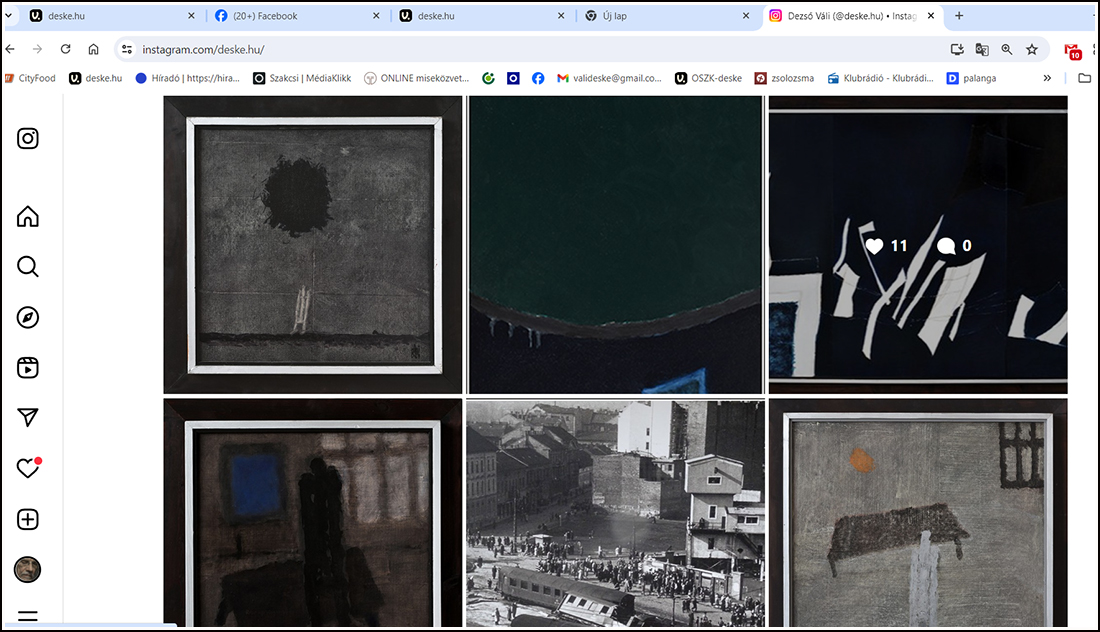Screen dimensions: 1100x632
Task: Open Reels from the sidebar
Action: [x=28, y=368]
